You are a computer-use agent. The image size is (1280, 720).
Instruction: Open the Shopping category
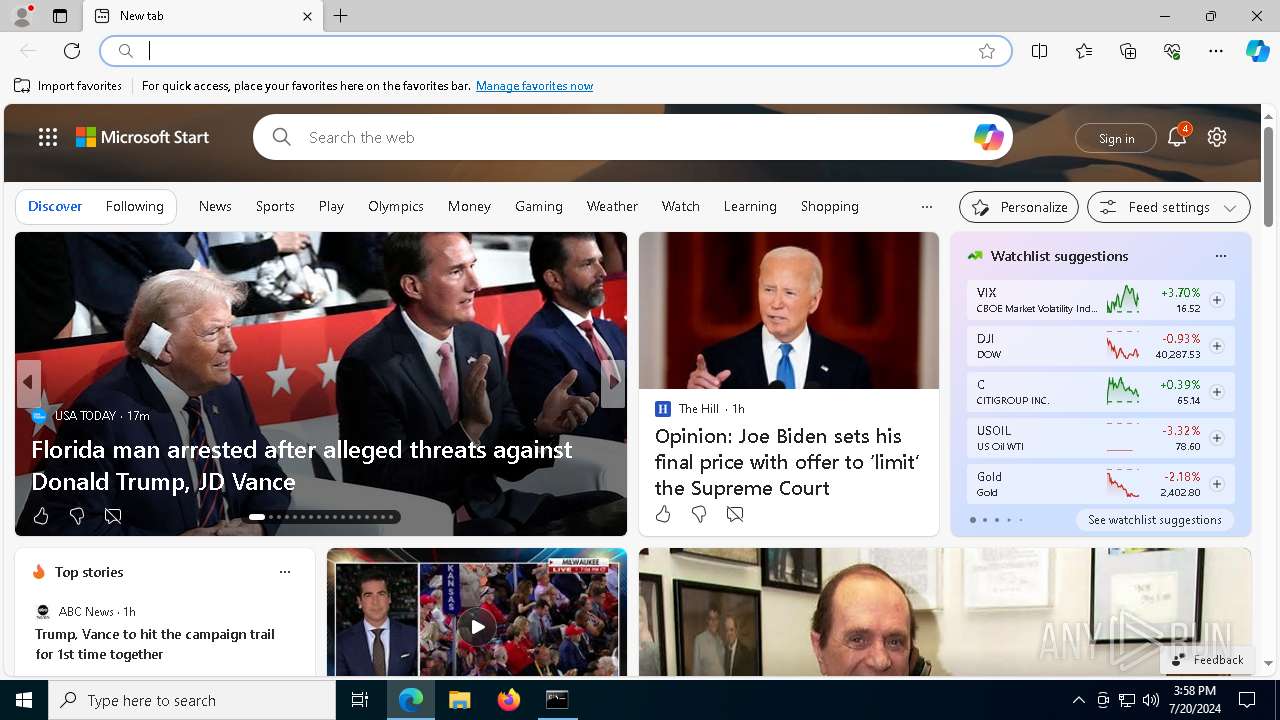[830, 206]
